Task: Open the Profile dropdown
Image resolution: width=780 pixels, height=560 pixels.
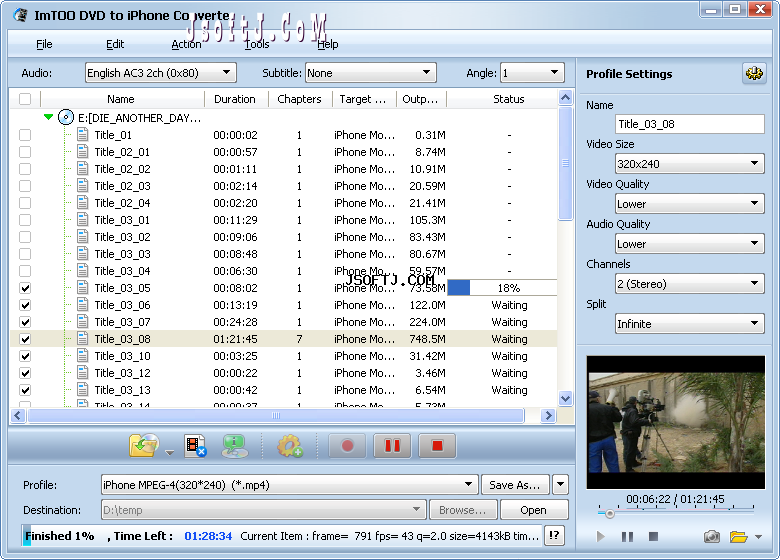Action: pos(290,484)
